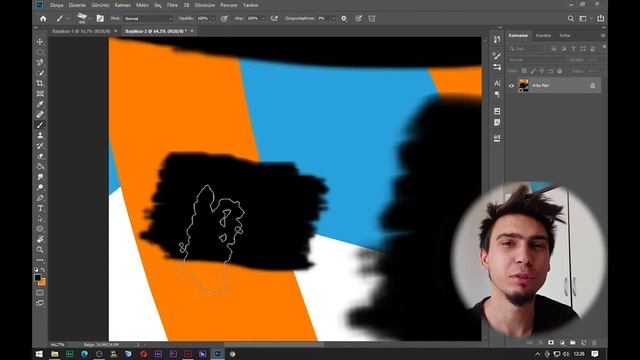640x360 pixels.
Task: Open the Düzenle menu
Action: click(x=77, y=5)
